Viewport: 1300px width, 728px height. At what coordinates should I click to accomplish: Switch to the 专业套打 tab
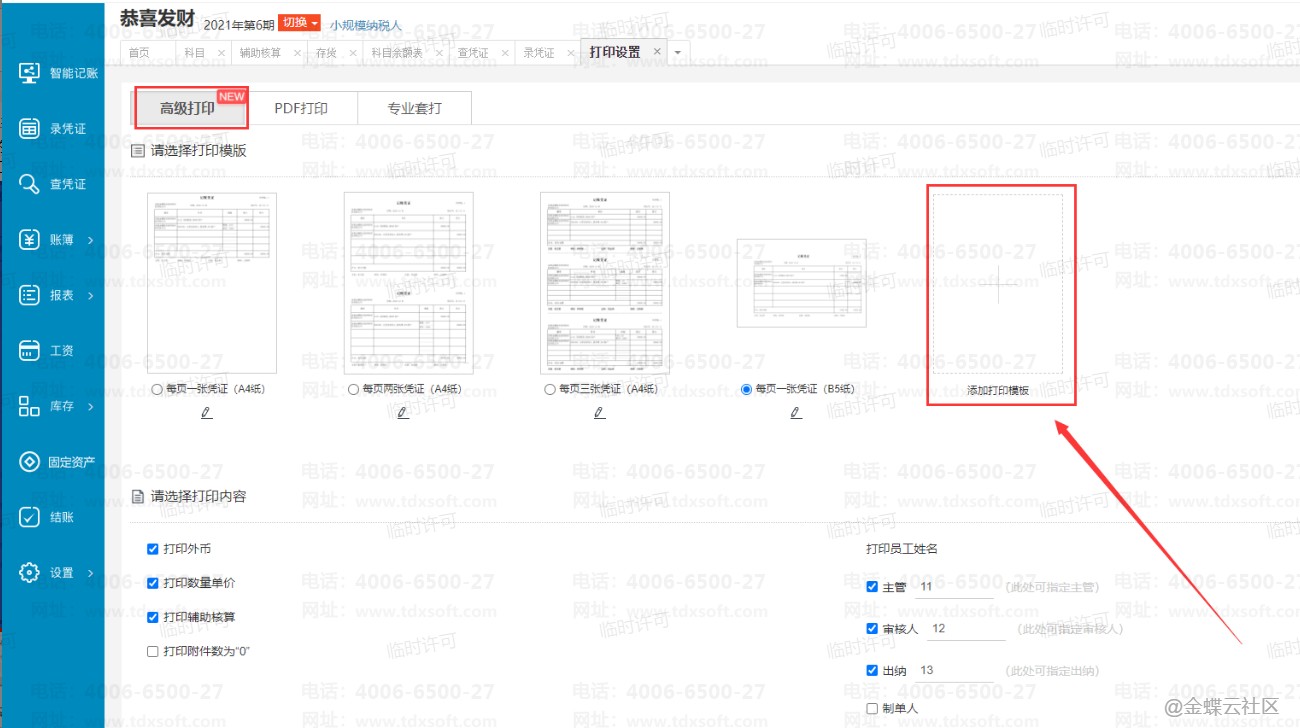point(414,109)
